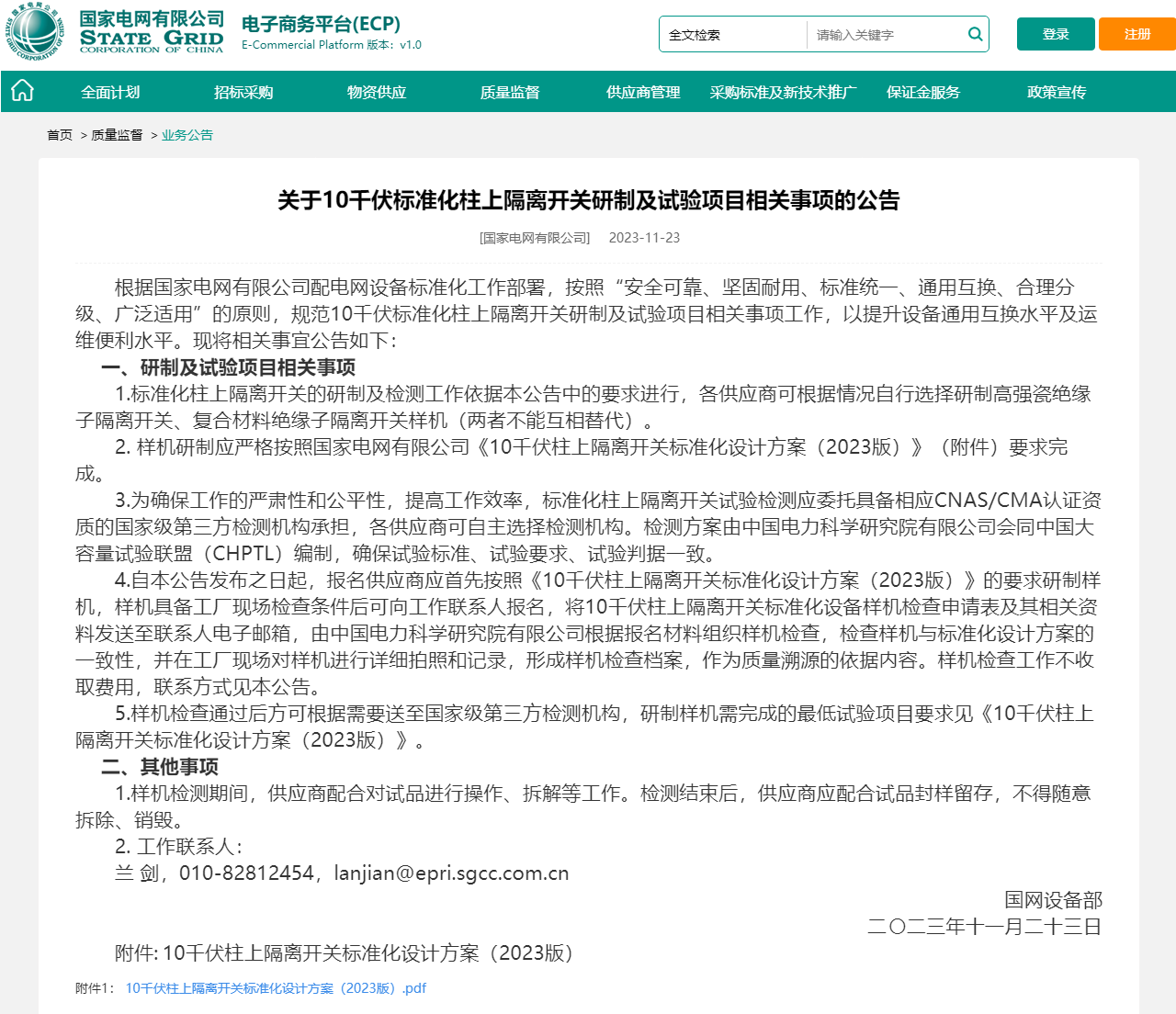Click the search magnifier icon

point(974,34)
